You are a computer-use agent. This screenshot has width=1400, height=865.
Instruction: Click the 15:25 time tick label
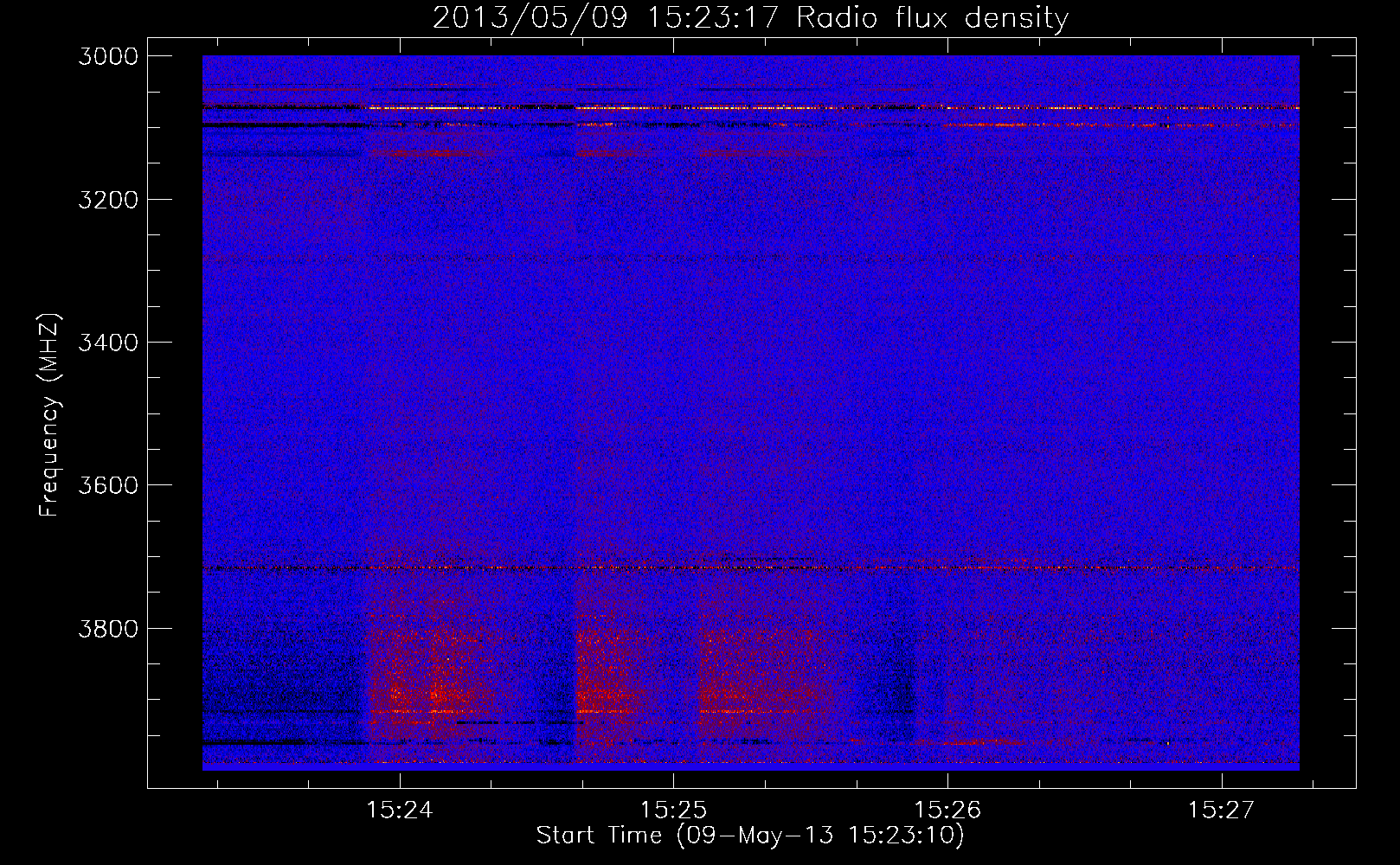[x=673, y=811]
